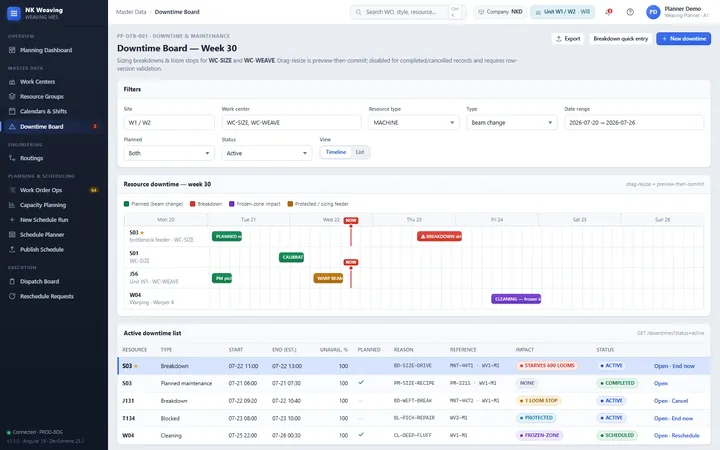
Task: Open the help question-mark icon
Action: [x=630, y=12]
